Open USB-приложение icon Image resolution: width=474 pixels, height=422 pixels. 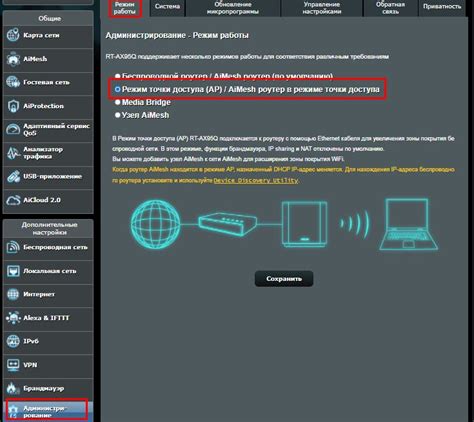point(13,177)
